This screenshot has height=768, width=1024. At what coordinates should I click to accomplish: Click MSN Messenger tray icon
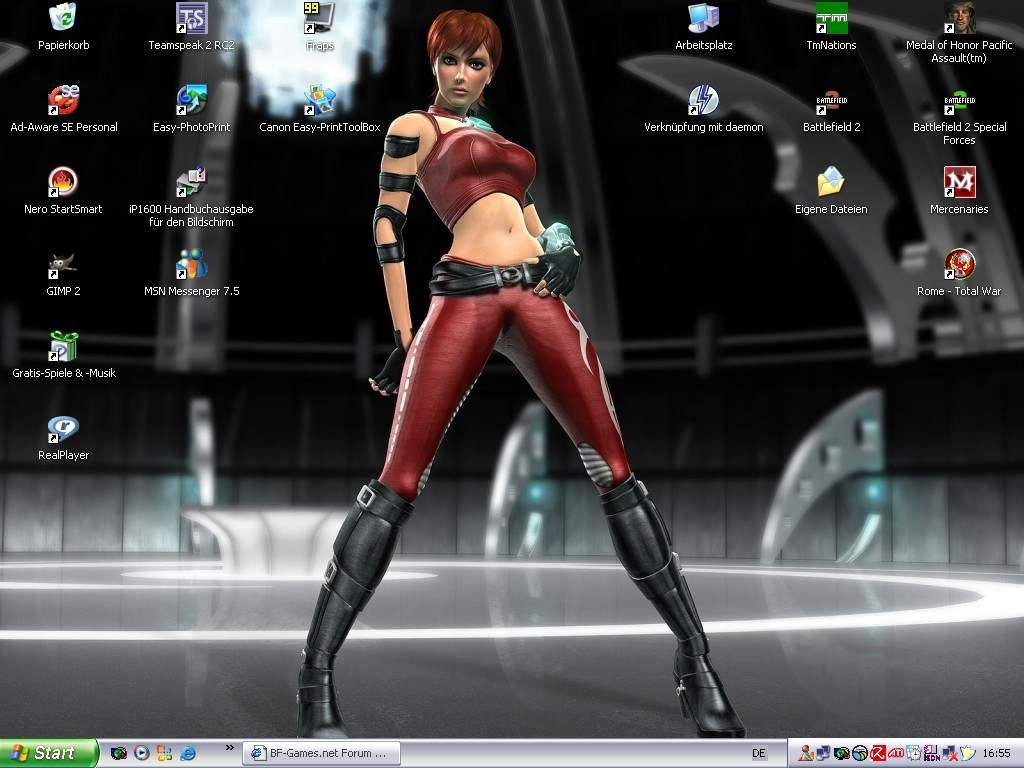[x=806, y=753]
